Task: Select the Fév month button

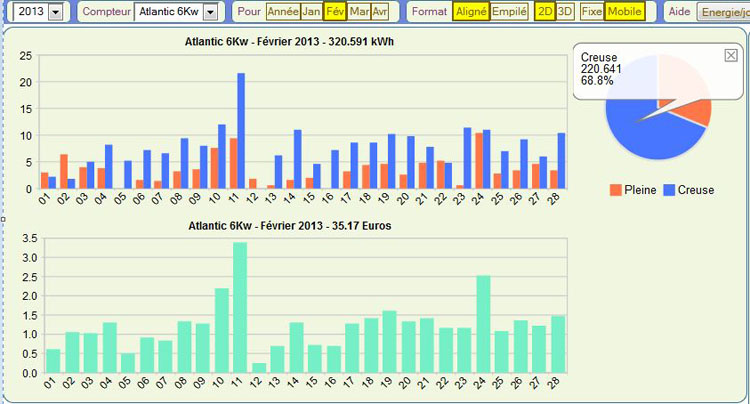Action: (x=335, y=12)
